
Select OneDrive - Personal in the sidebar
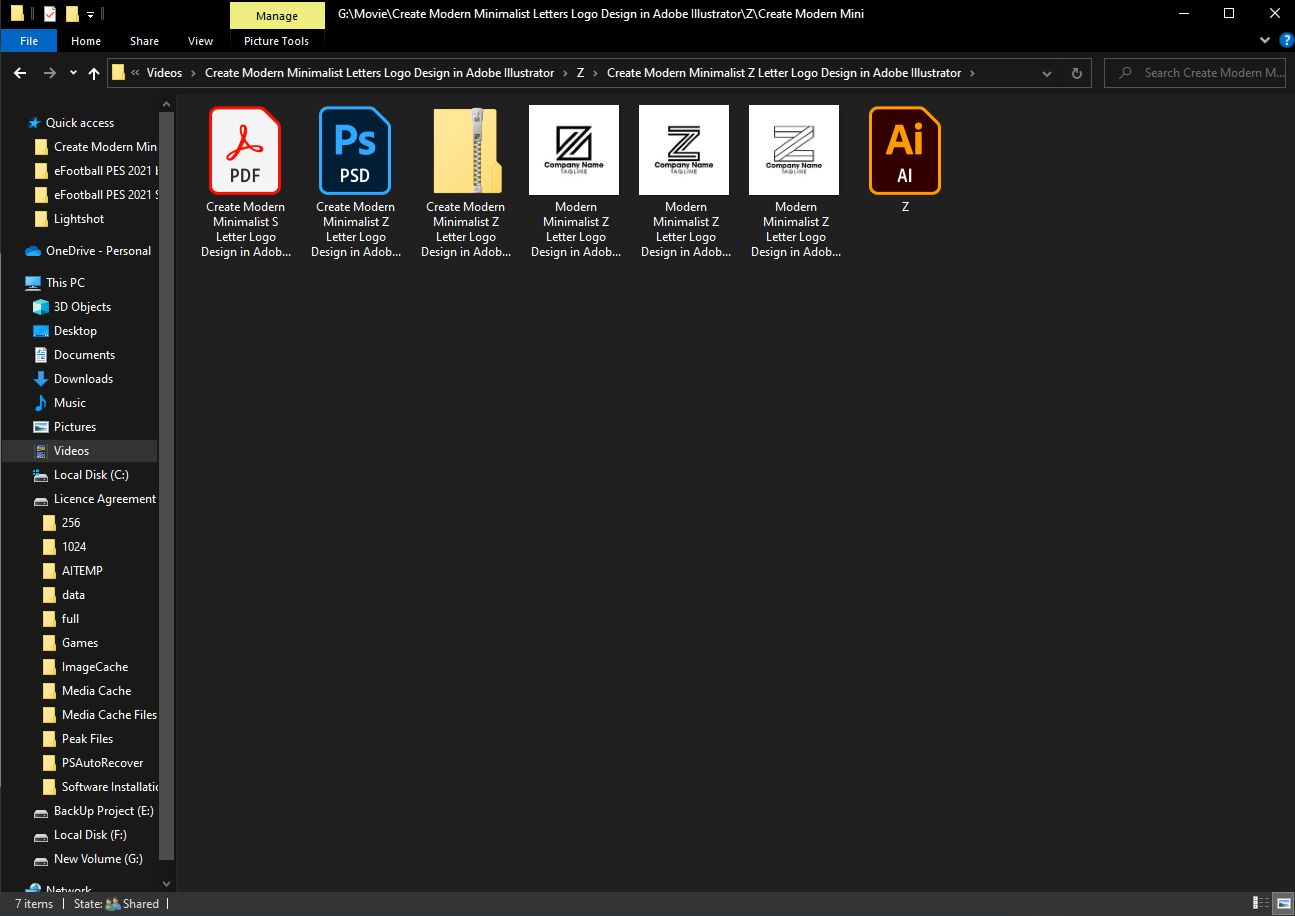pos(98,251)
